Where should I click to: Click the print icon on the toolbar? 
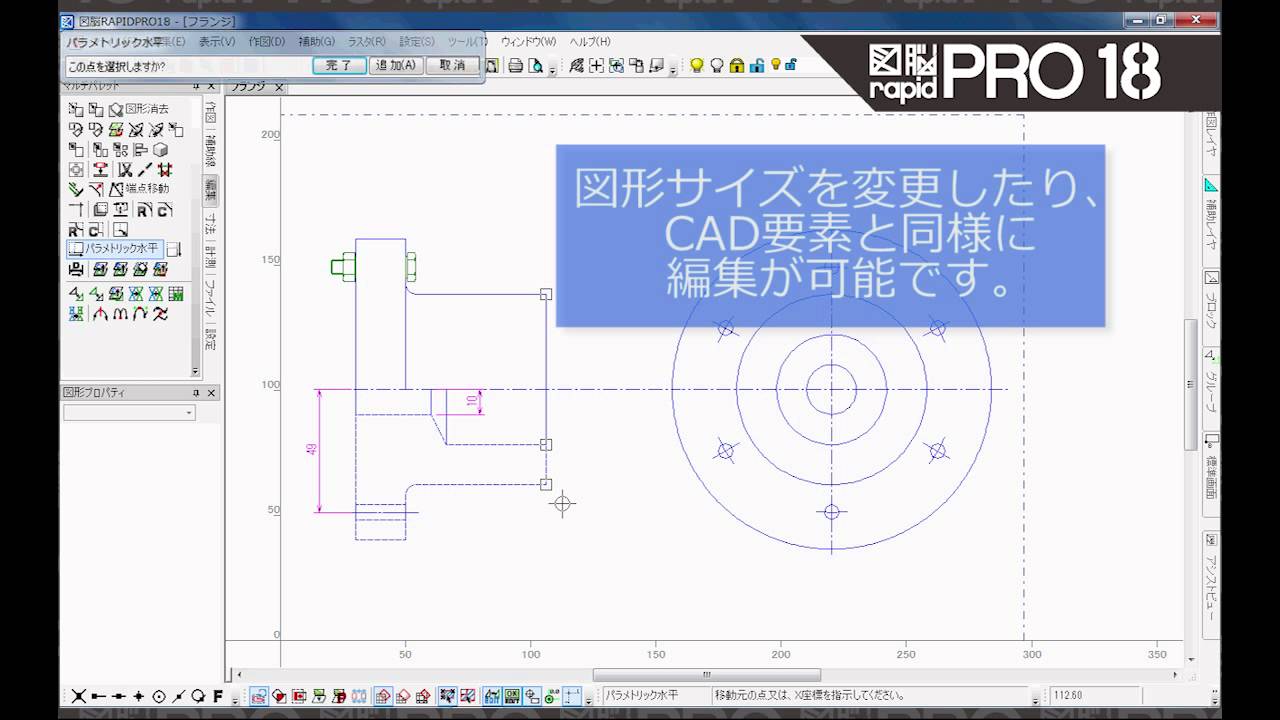tap(516, 65)
